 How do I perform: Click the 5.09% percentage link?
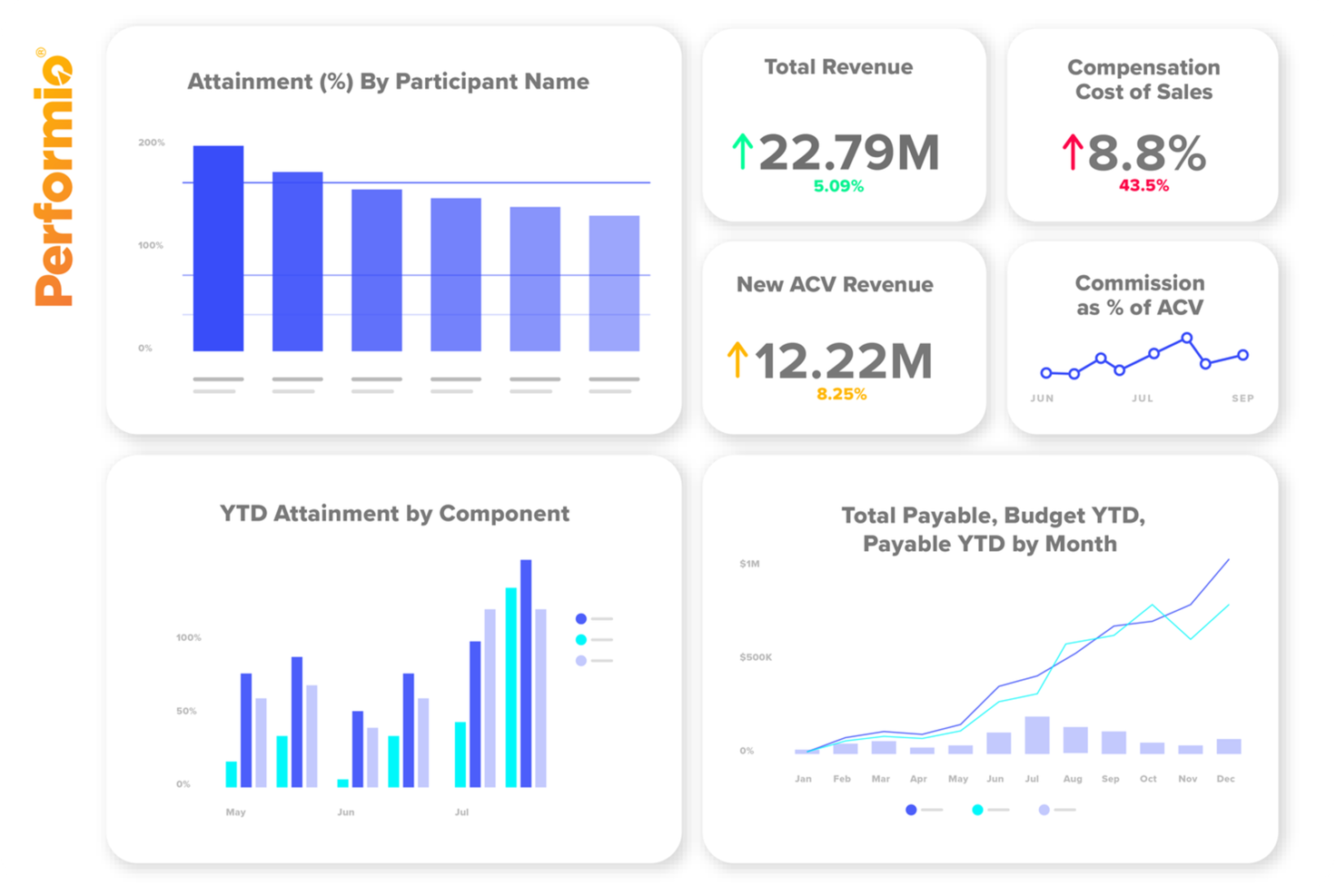point(837,186)
